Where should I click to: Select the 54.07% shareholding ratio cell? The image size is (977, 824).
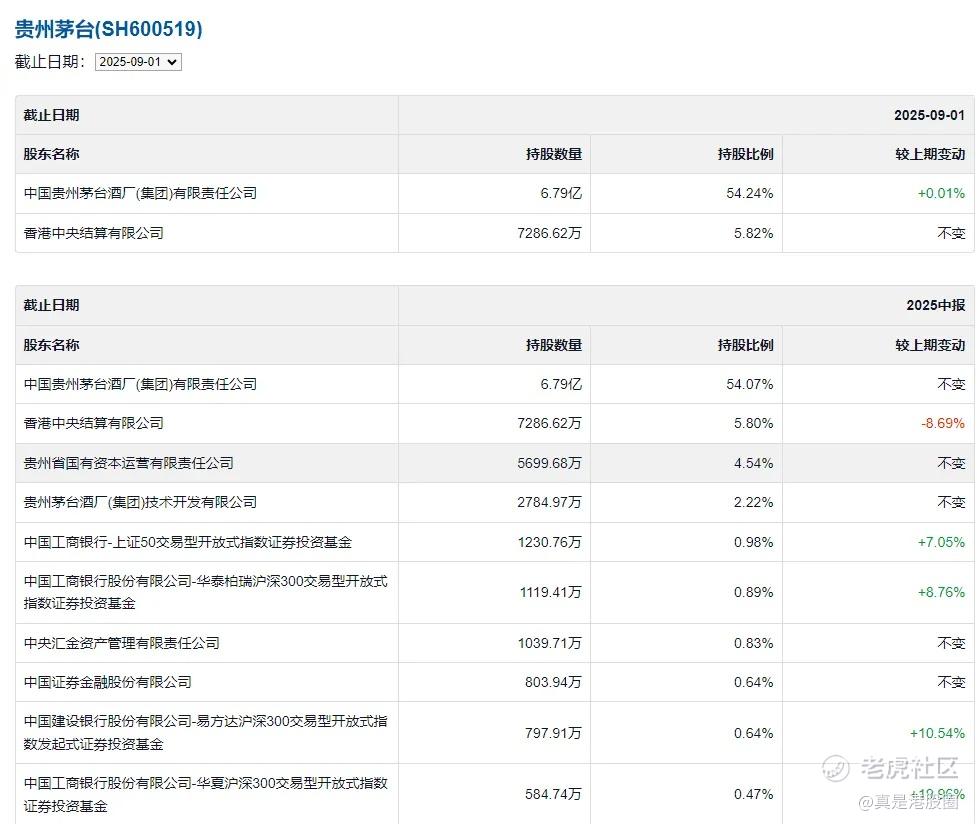coord(750,384)
